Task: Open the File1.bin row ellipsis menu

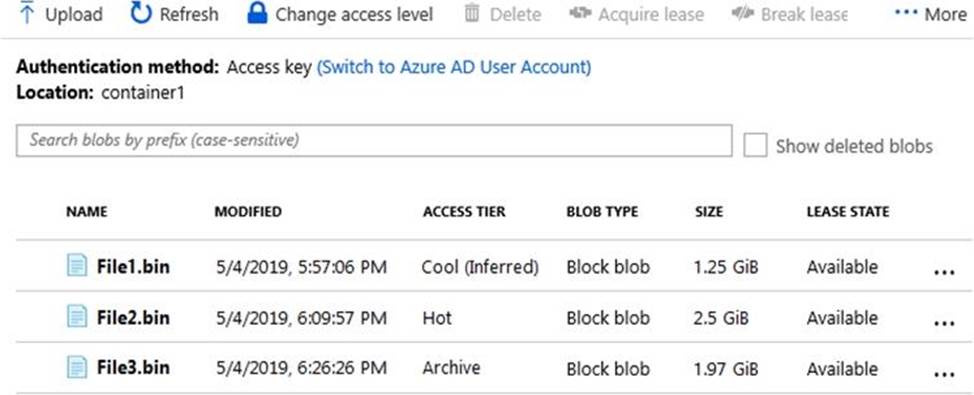Action: pos(944,272)
